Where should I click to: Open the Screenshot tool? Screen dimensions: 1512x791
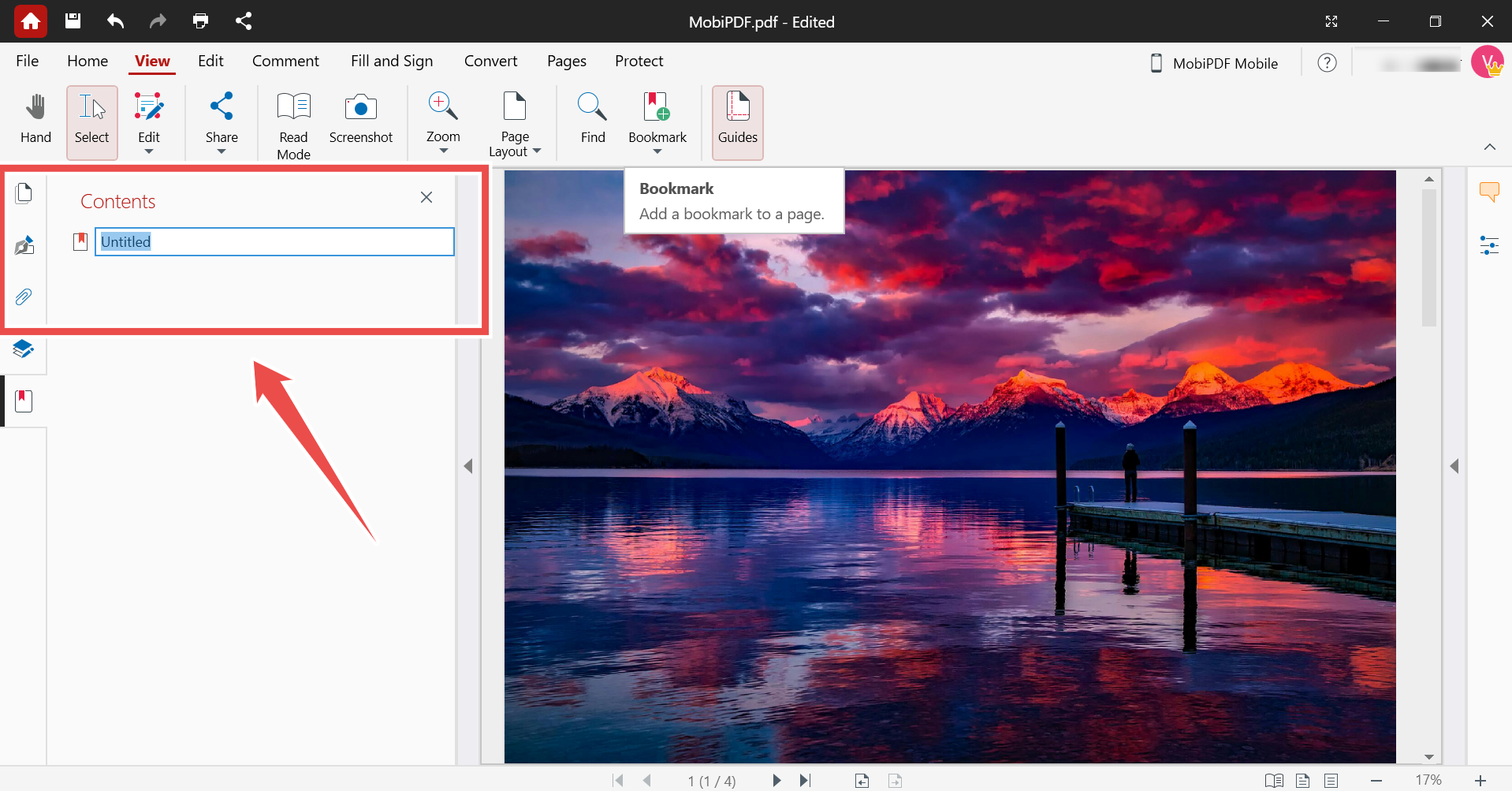tap(360, 118)
